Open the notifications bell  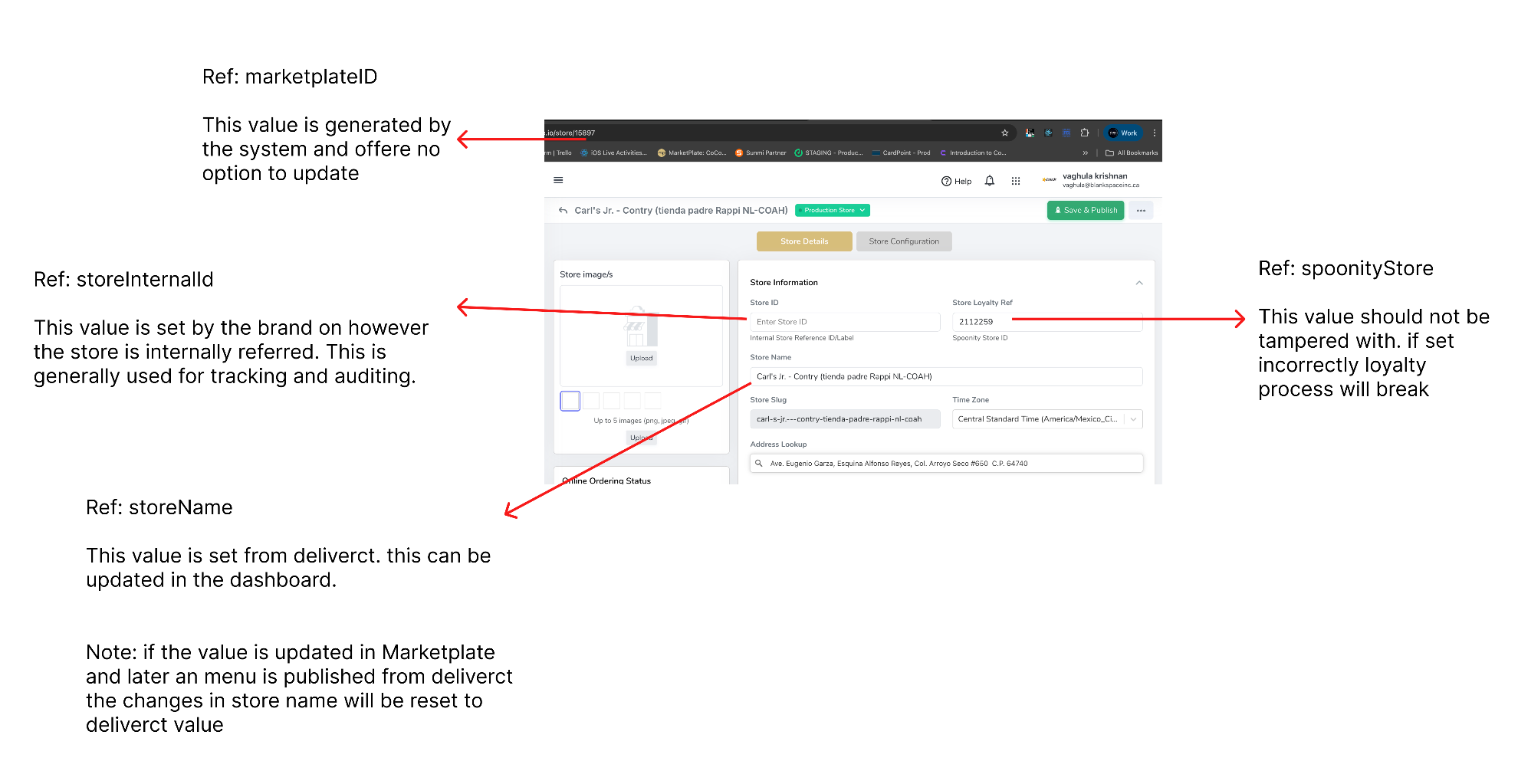(990, 181)
